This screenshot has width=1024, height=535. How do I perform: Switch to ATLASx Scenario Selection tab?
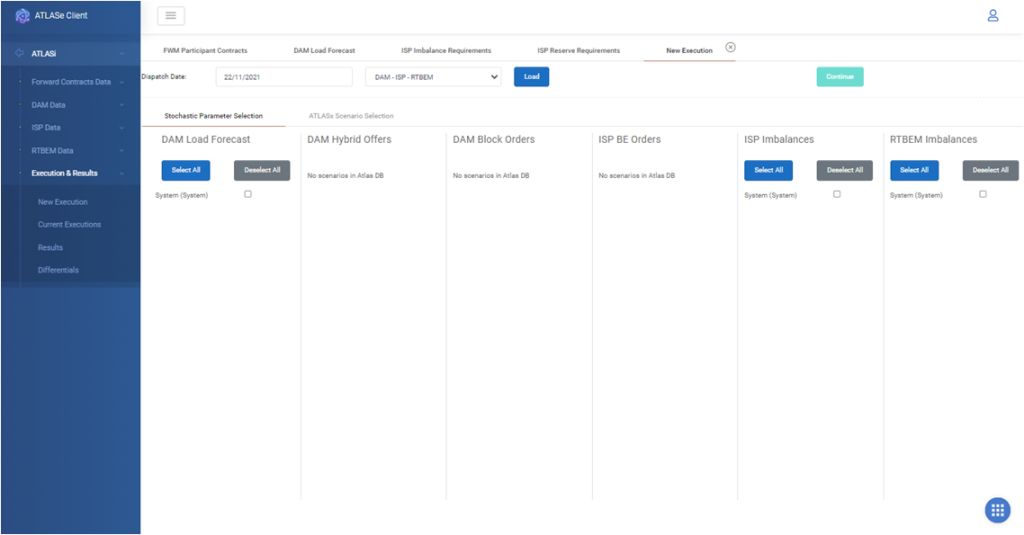pyautogui.click(x=351, y=116)
